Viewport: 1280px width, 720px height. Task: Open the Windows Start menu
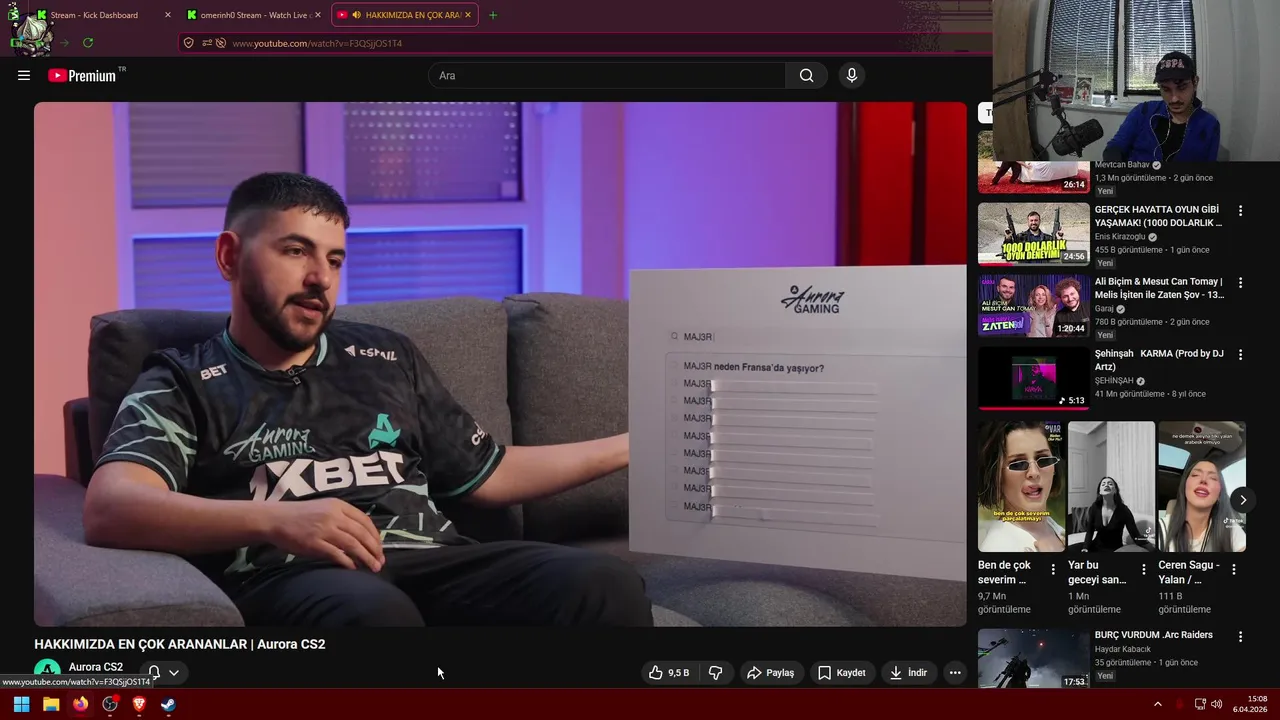pyautogui.click(x=21, y=704)
